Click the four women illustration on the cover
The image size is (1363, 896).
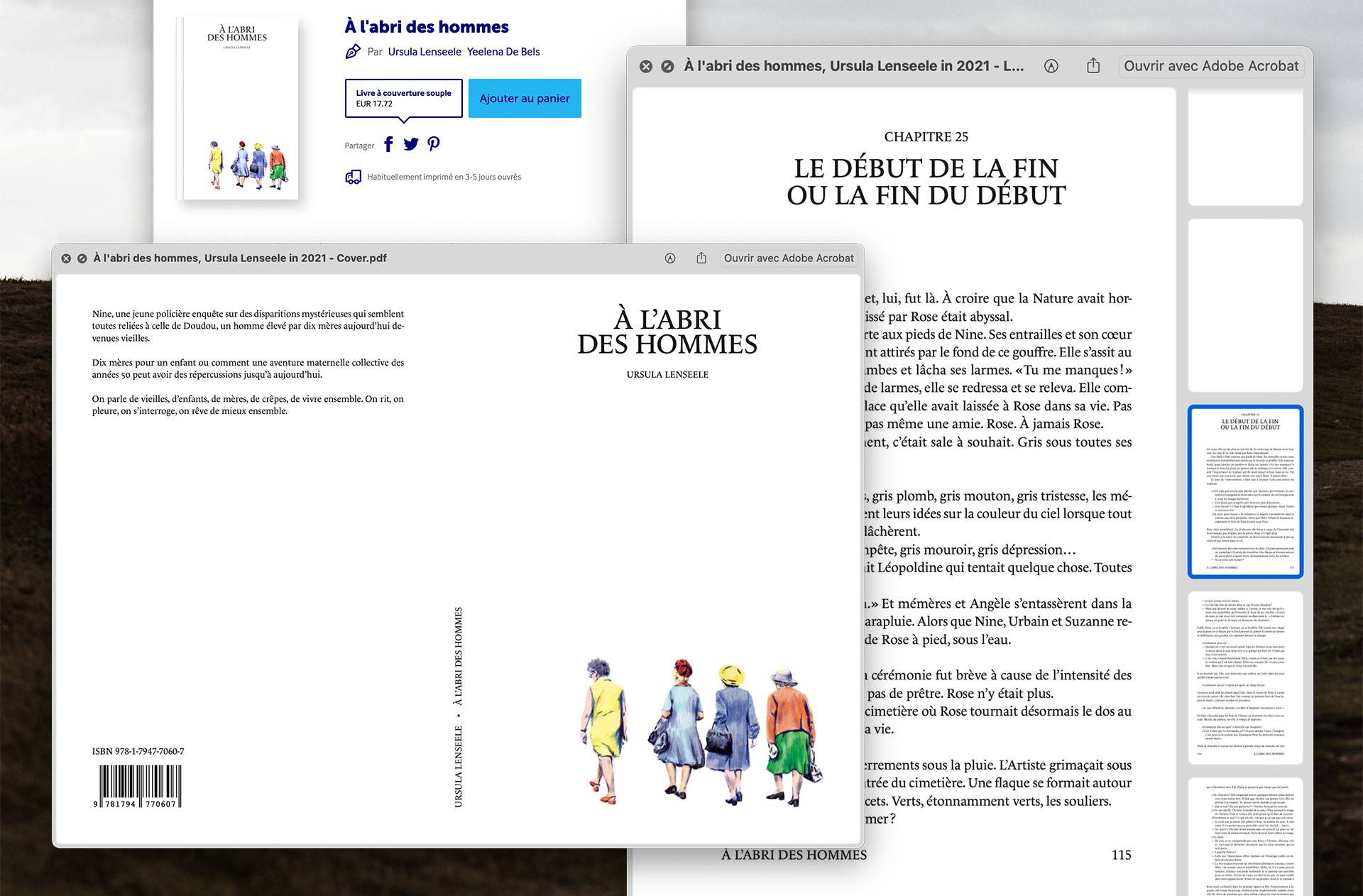click(703, 732)
